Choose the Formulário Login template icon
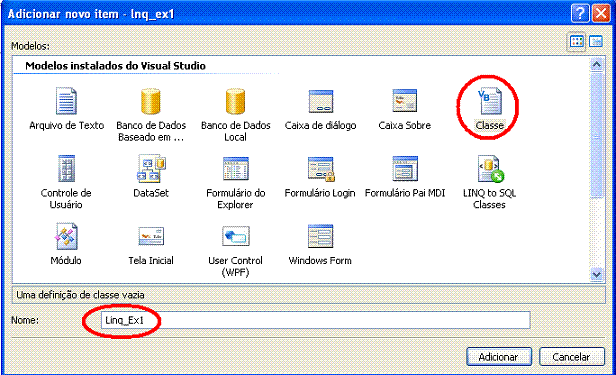This screenshot has height=375, width=616. click(321, 169)
